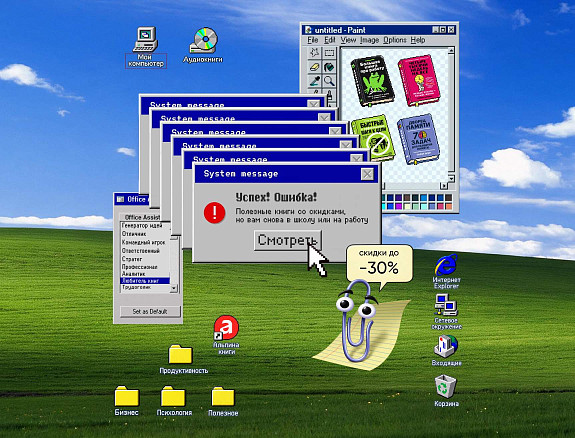This screenshot has width=575, height=438.
Task: Select Стратег in the Office Assistant list
Action: (x=145, y=259)
